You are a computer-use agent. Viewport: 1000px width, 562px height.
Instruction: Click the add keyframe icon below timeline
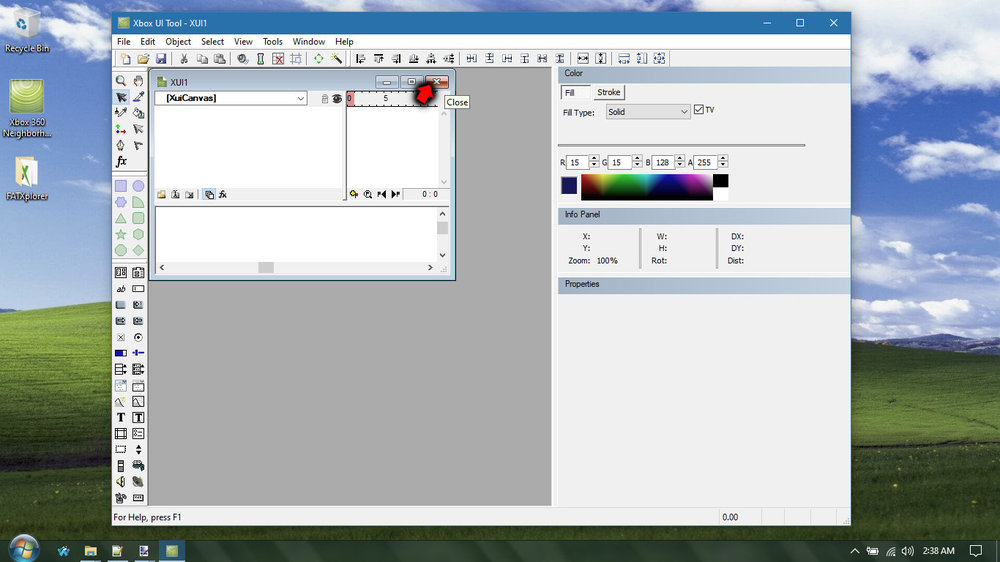(x=354, y=194)
